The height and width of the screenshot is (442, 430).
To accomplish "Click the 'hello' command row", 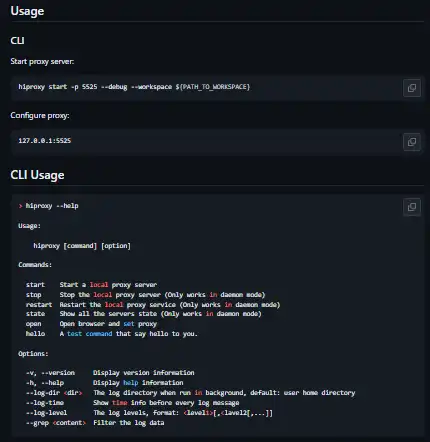I will point(112,334).
